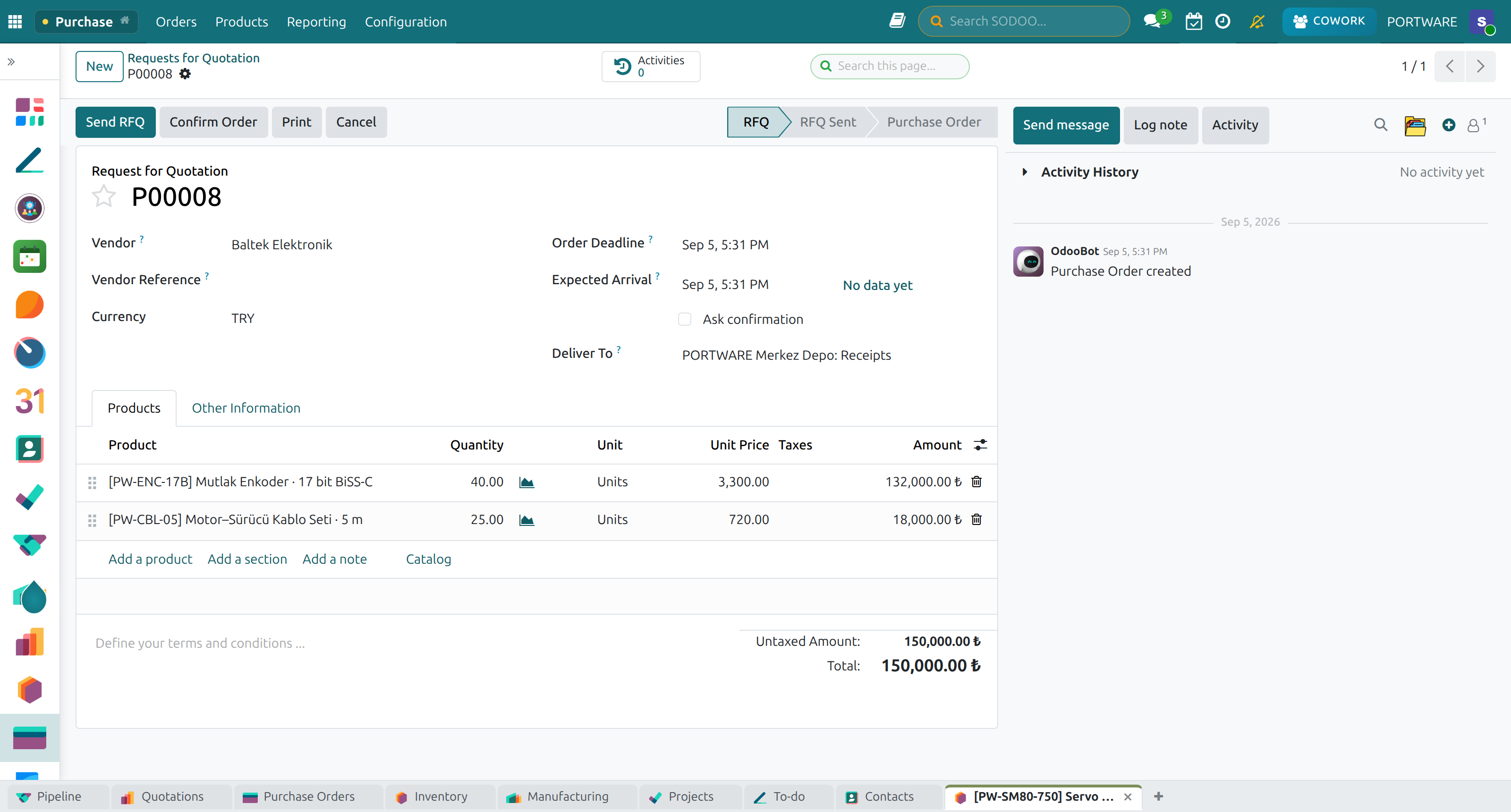The image size is (1511, 812).
Task: Go to previous record arrow
Action: coord(1450,66)
